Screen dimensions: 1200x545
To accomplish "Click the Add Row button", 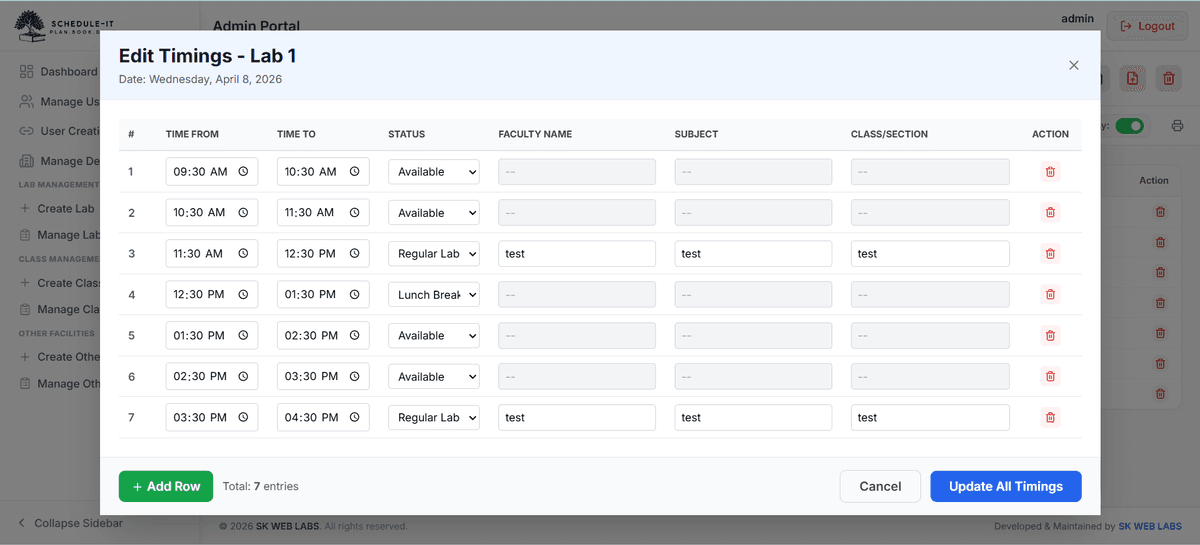I will (166, 486).
